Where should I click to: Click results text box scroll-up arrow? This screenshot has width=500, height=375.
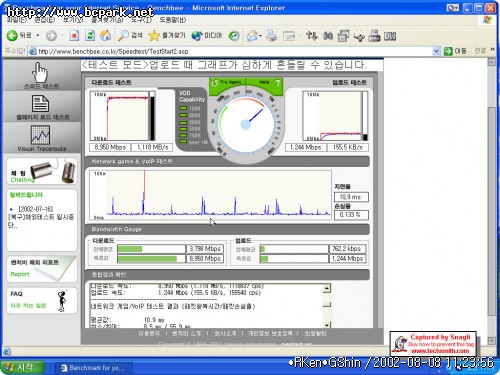pos(327,288)
